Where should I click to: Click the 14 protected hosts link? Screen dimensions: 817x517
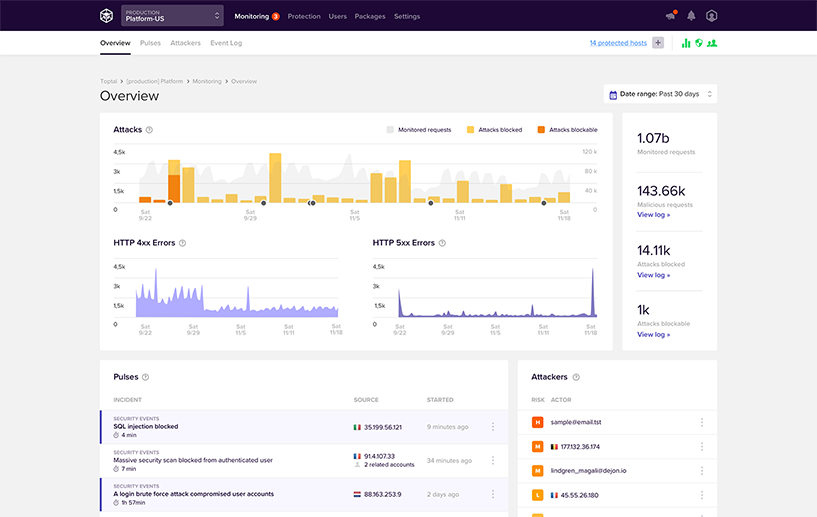pyautogui.click(x=617, y=43)
